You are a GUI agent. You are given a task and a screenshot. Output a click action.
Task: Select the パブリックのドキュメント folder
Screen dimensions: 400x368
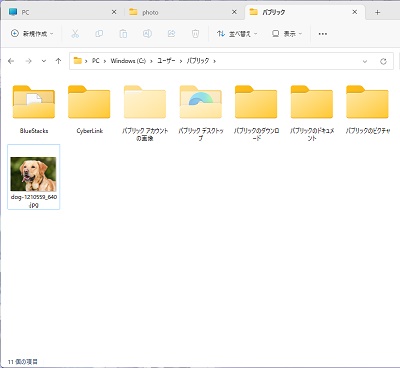312,102
